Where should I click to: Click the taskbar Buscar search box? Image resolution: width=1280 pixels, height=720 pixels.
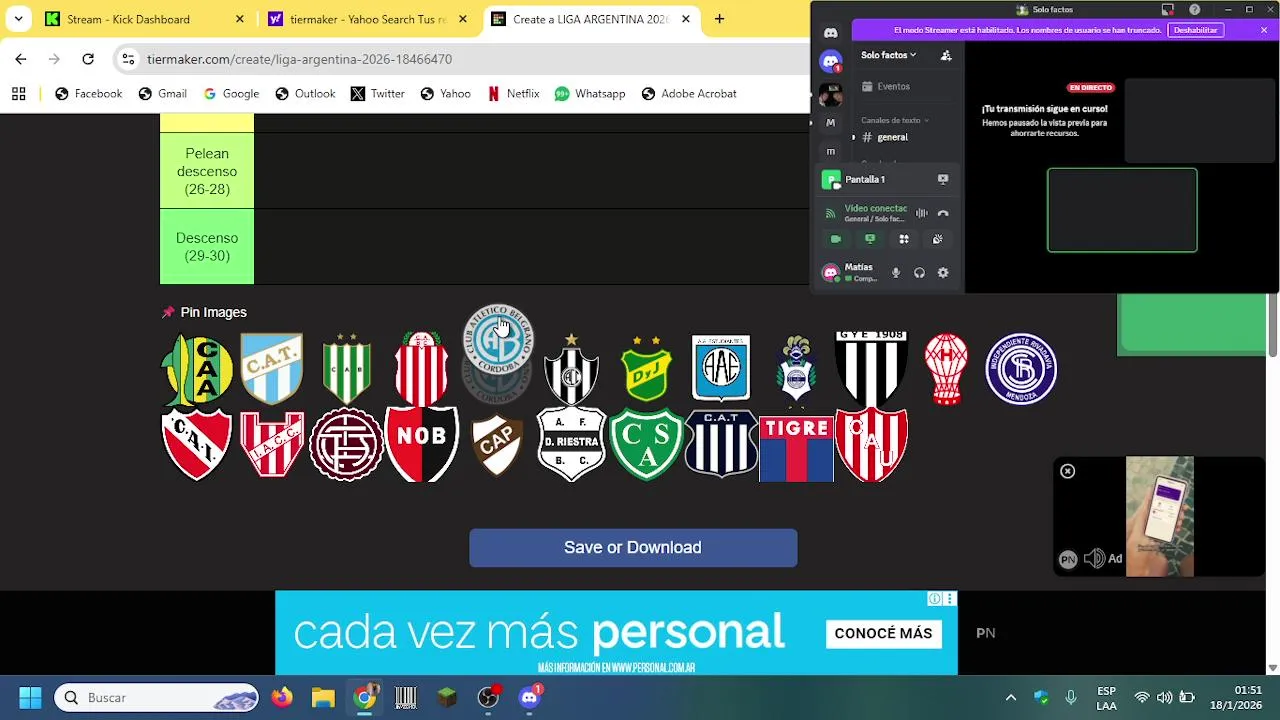[155, 697]
